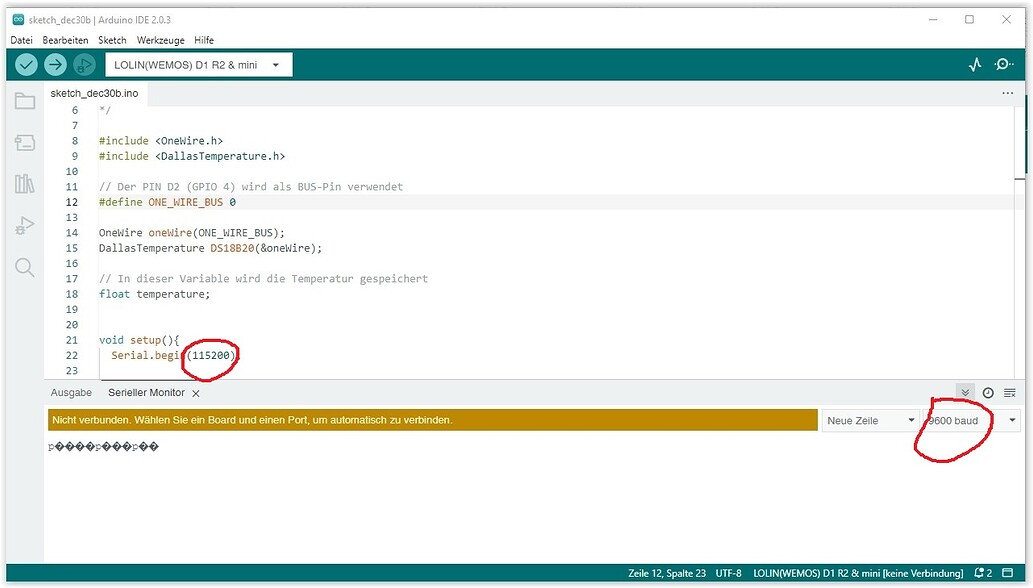
Task: Open notifications showing 2 in status bar
Action: point(983,572)
